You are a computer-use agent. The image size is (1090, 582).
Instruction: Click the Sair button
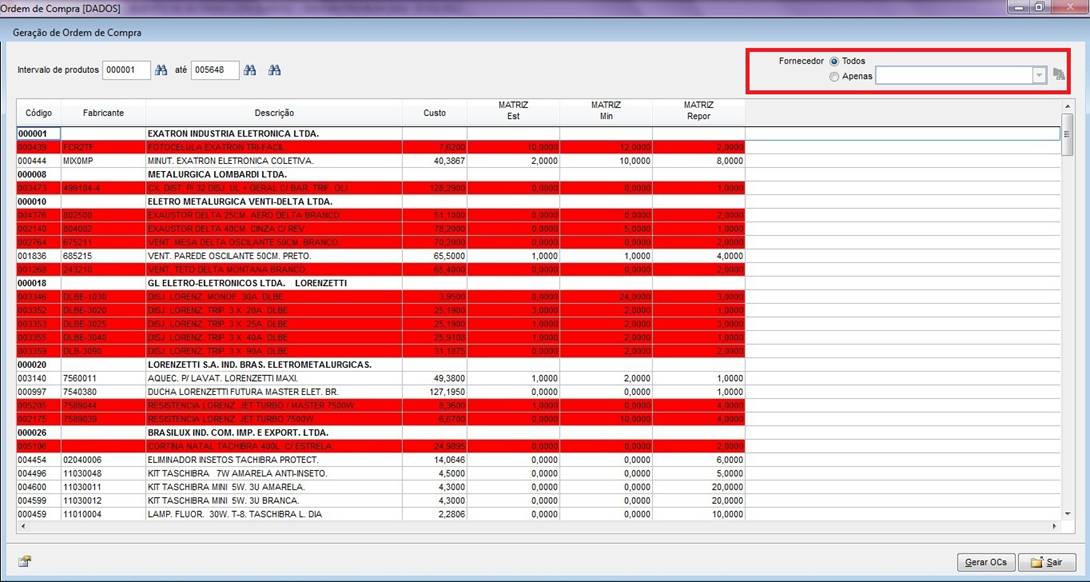point(1048,562)
